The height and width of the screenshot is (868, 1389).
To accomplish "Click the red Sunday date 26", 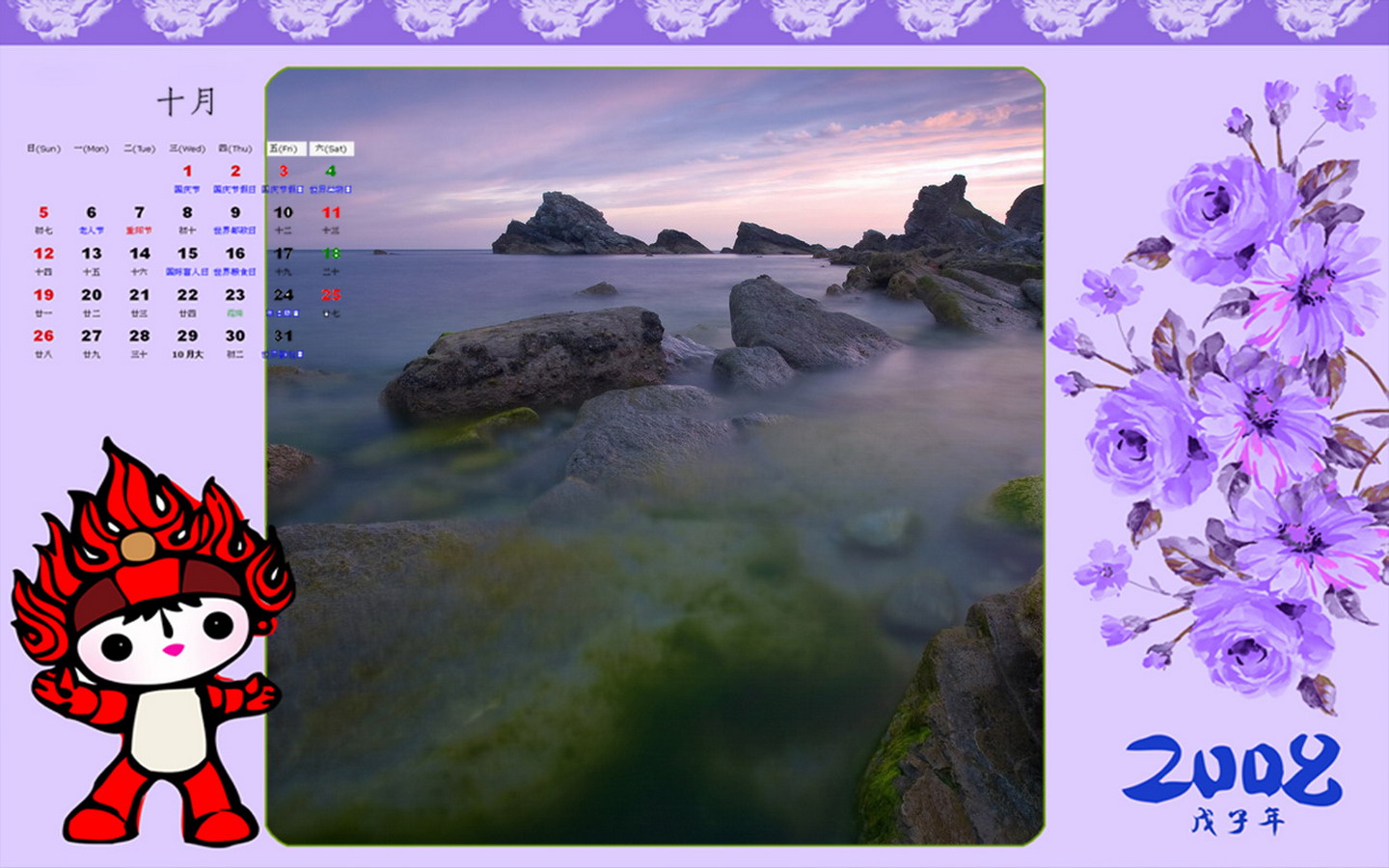I will click(x=43, y=337).
